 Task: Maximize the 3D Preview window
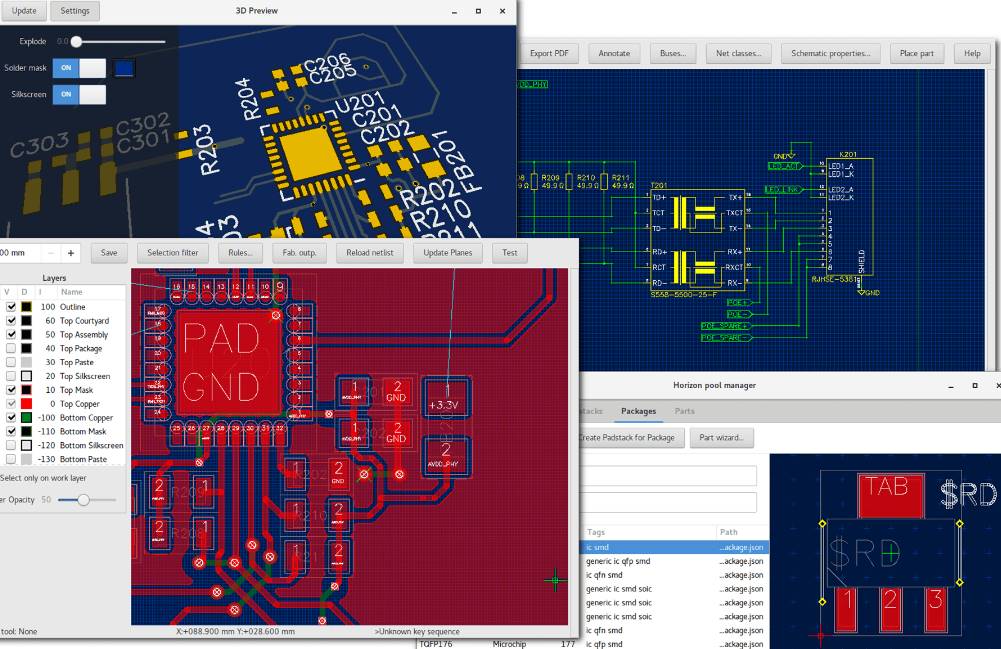click(478, 11)
